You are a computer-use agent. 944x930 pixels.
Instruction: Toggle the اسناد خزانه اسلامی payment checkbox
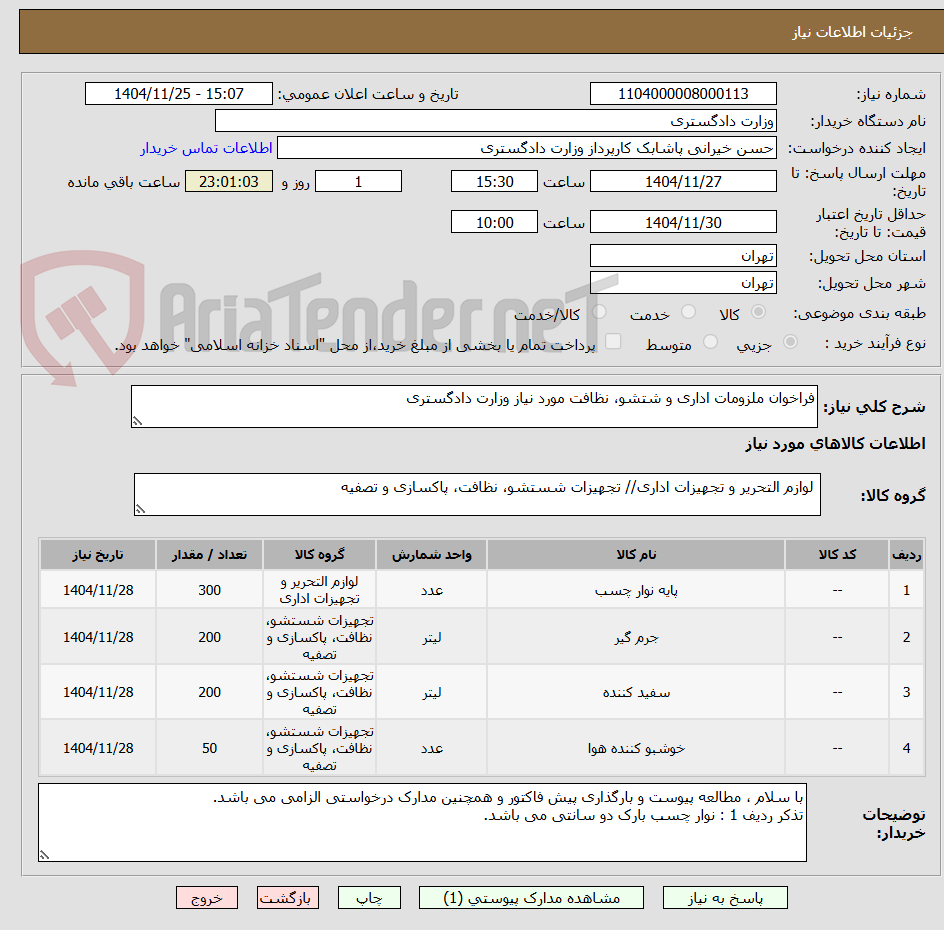tap(613, 341)
